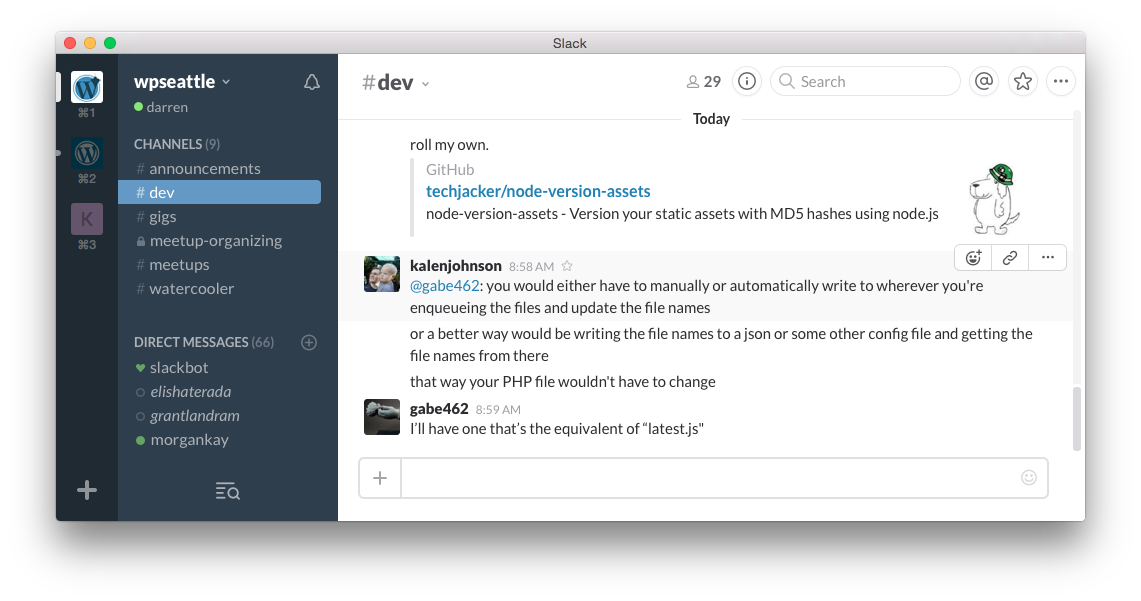This screenshot has height=601, width=1141.
Task: Open kalenjohnson user name
Action: click(x=456, y=266)
